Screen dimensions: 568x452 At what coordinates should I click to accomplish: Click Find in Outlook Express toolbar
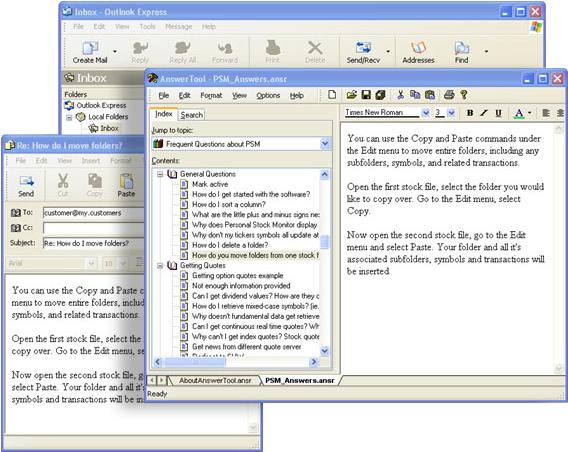[462, 53]
